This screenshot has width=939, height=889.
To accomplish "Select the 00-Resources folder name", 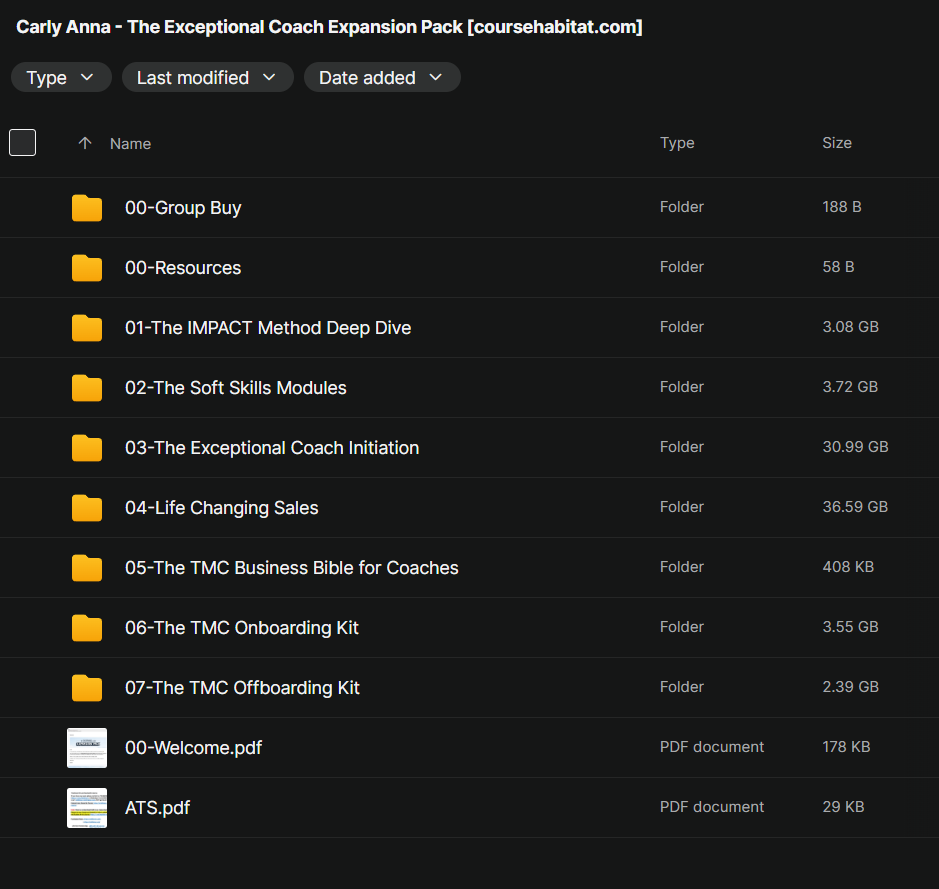I will [x=183, y=268].
